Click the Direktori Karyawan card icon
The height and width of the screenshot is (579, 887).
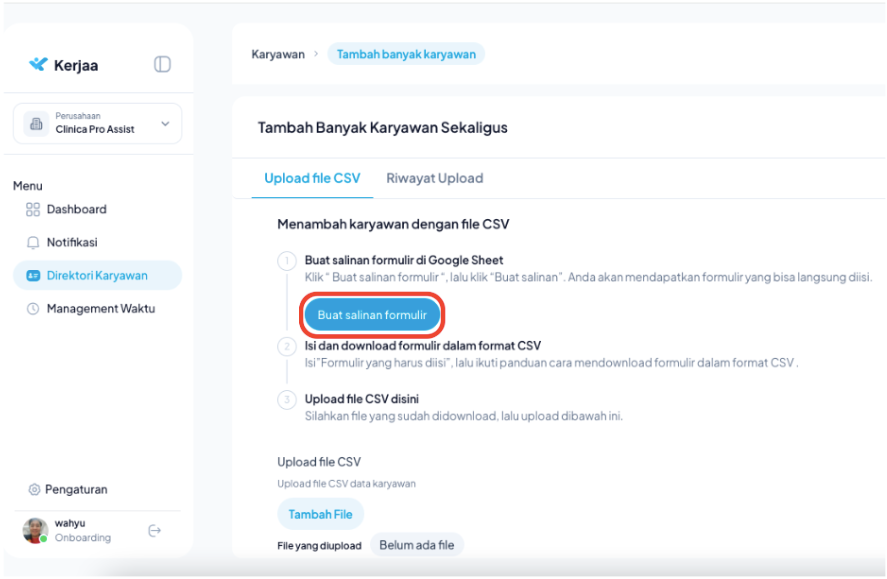point(33,276)
